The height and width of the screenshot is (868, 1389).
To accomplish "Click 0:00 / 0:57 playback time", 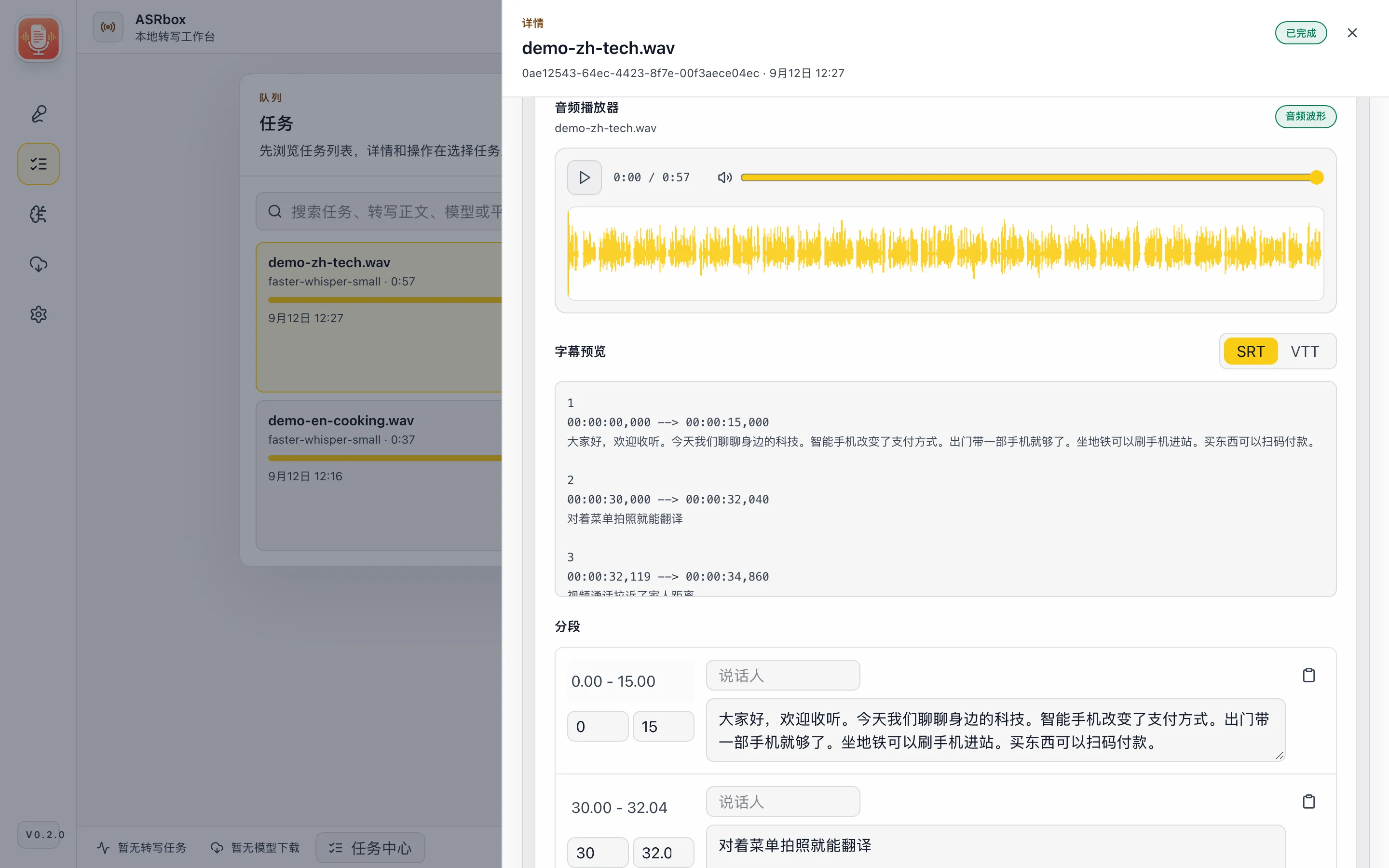I will [x=652, y=177].
